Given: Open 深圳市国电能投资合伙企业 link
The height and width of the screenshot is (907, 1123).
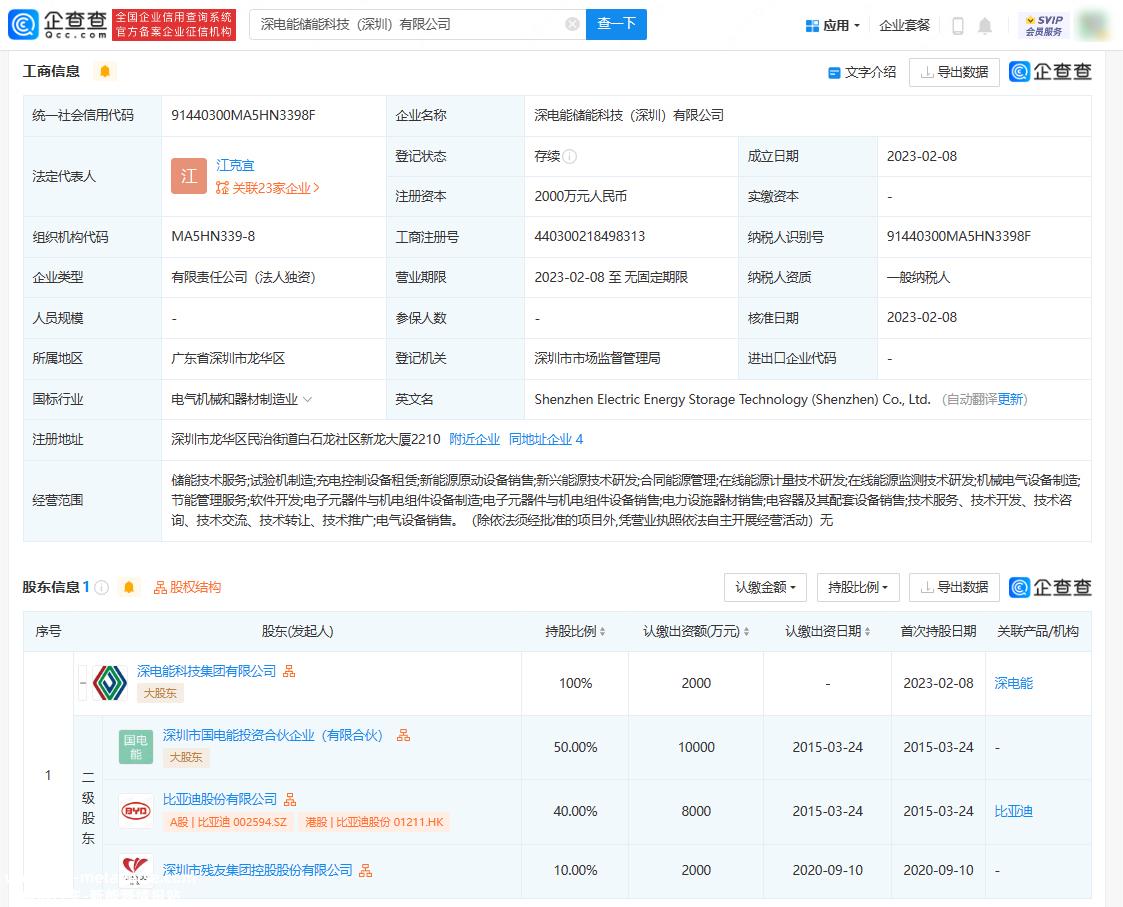Looking at the screenshot, I should click(273, 735).
